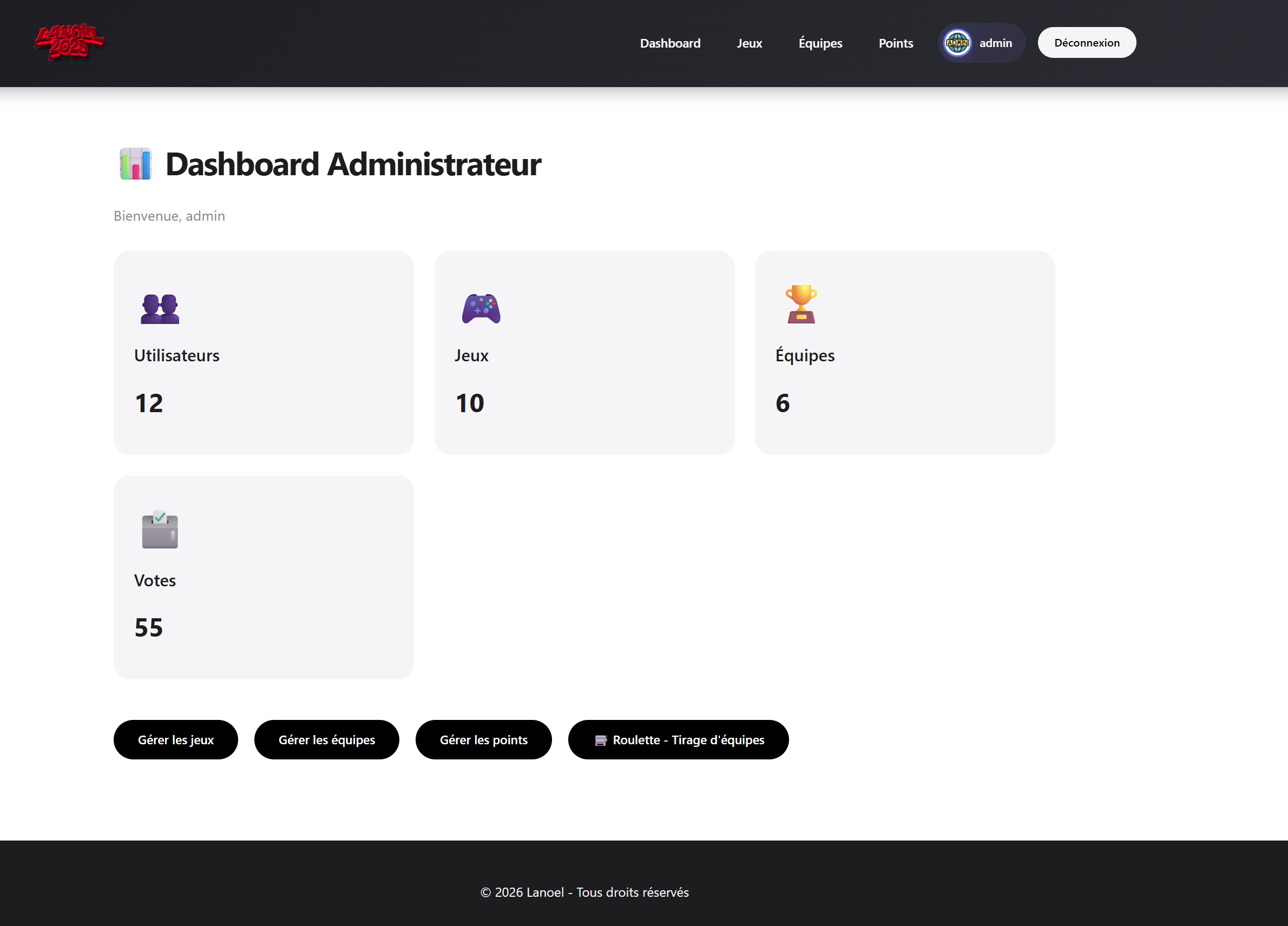Click the Jeux label in stats card
Image resolution: width=1288 pixels, height=926 pixels.
(471, 355)
